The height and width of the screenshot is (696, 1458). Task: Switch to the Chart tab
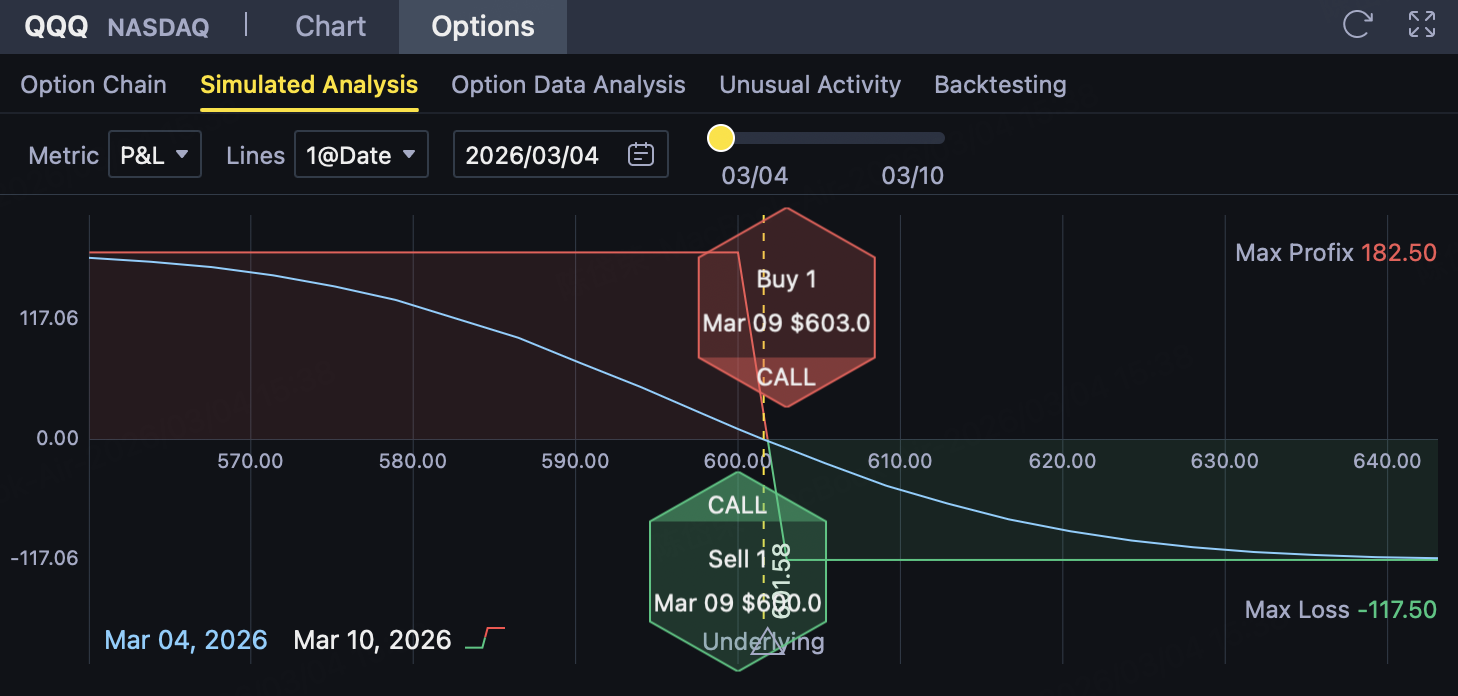point(331,27)
